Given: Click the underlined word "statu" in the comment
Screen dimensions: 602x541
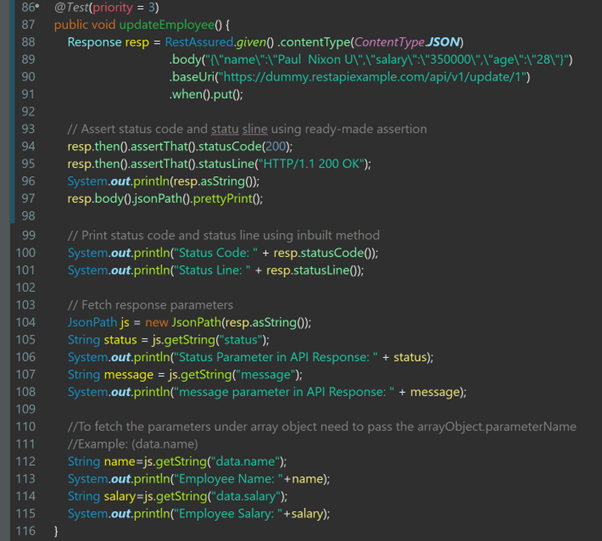Looking at the screenshot, I should coord(226,129).
